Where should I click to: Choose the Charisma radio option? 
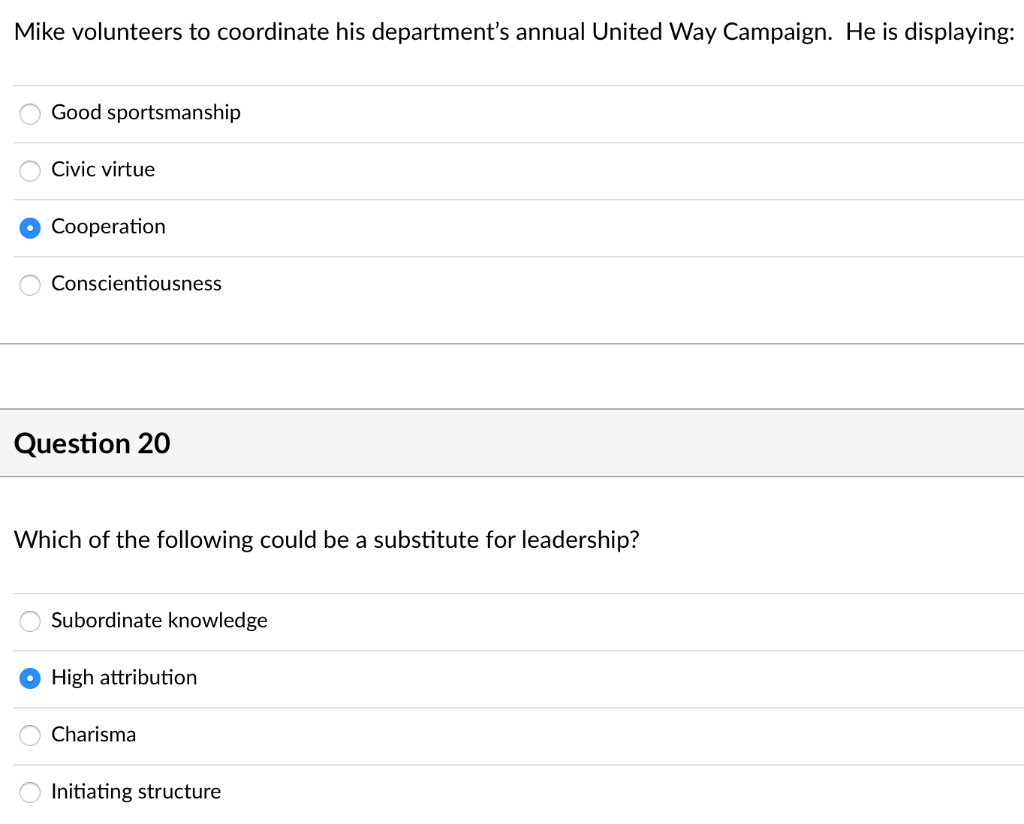[30, 735]
